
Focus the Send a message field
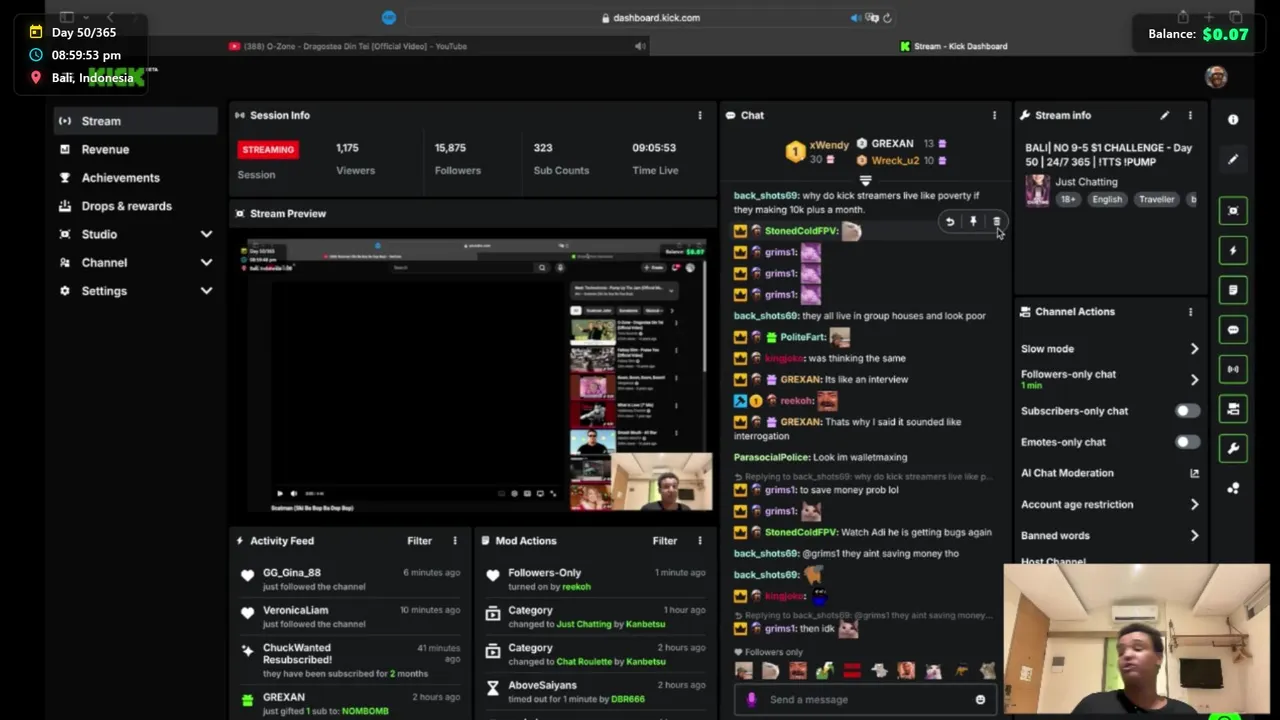pyautogui.click(x=866, y=700)
